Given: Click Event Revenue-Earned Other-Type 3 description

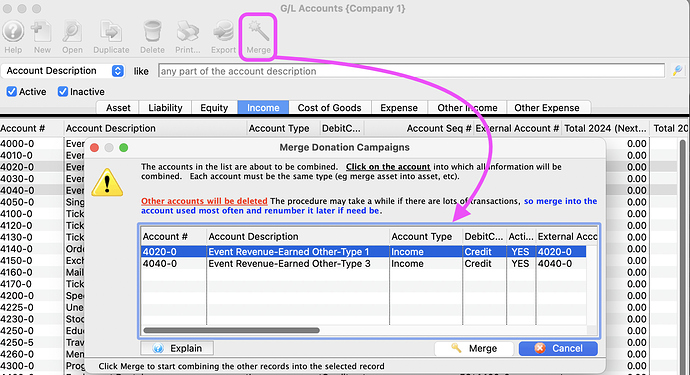Looking at the screenshot, I should click(x=289, y=264).
